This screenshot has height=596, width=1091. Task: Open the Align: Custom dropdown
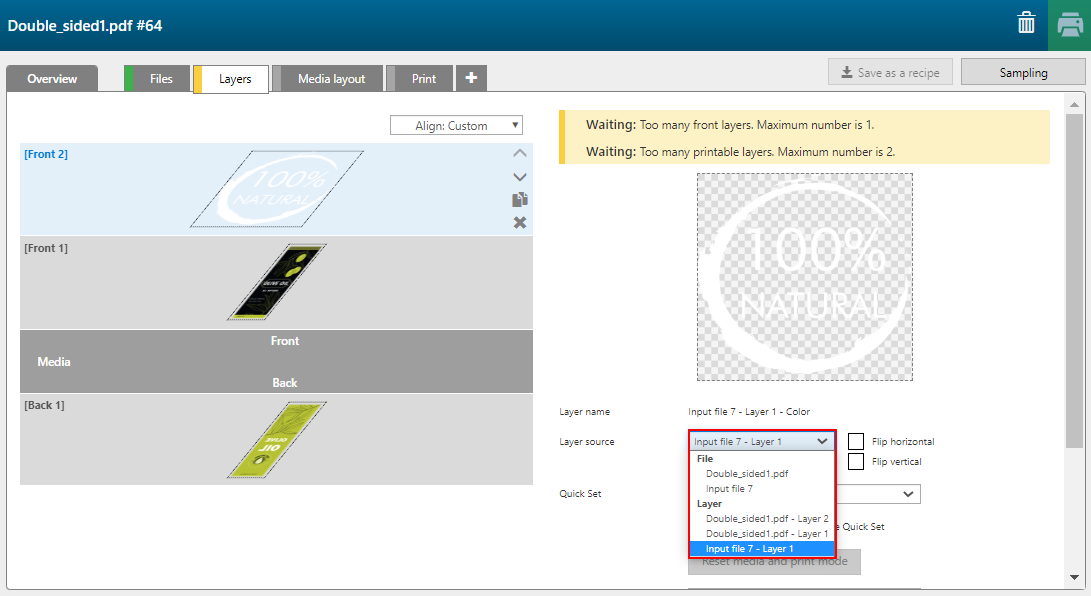coord(456,126)
